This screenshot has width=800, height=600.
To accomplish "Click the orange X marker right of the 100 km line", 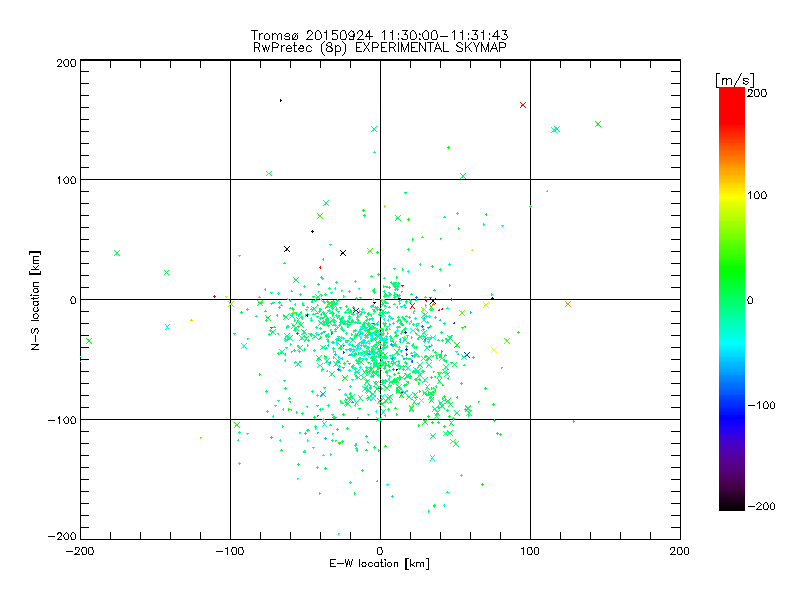I will (568, 304).
